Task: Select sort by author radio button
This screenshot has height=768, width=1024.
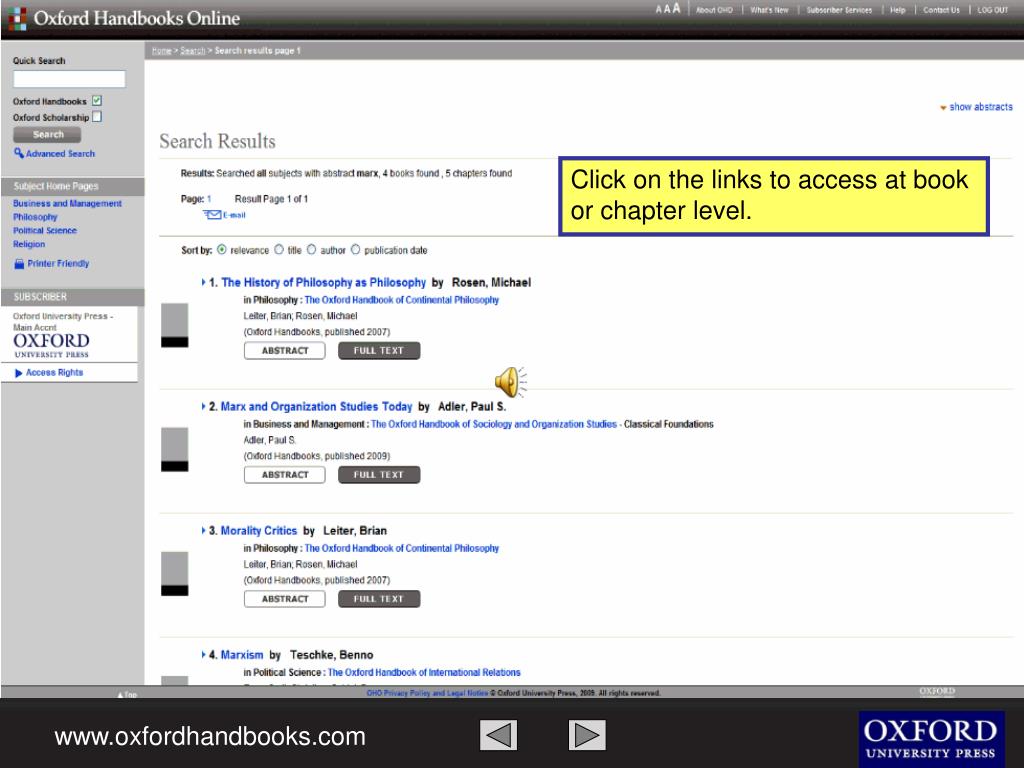Action: [x=312, y=249]
